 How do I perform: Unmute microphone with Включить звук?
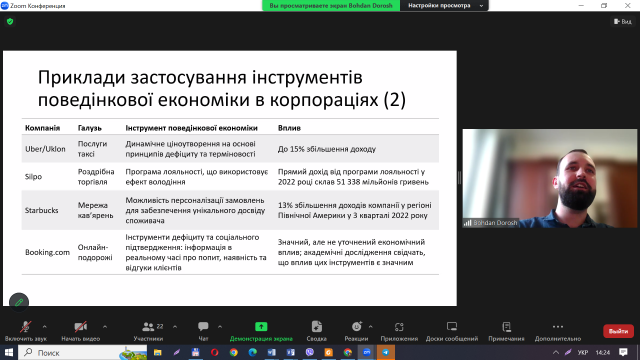click(x=25, y=331)
